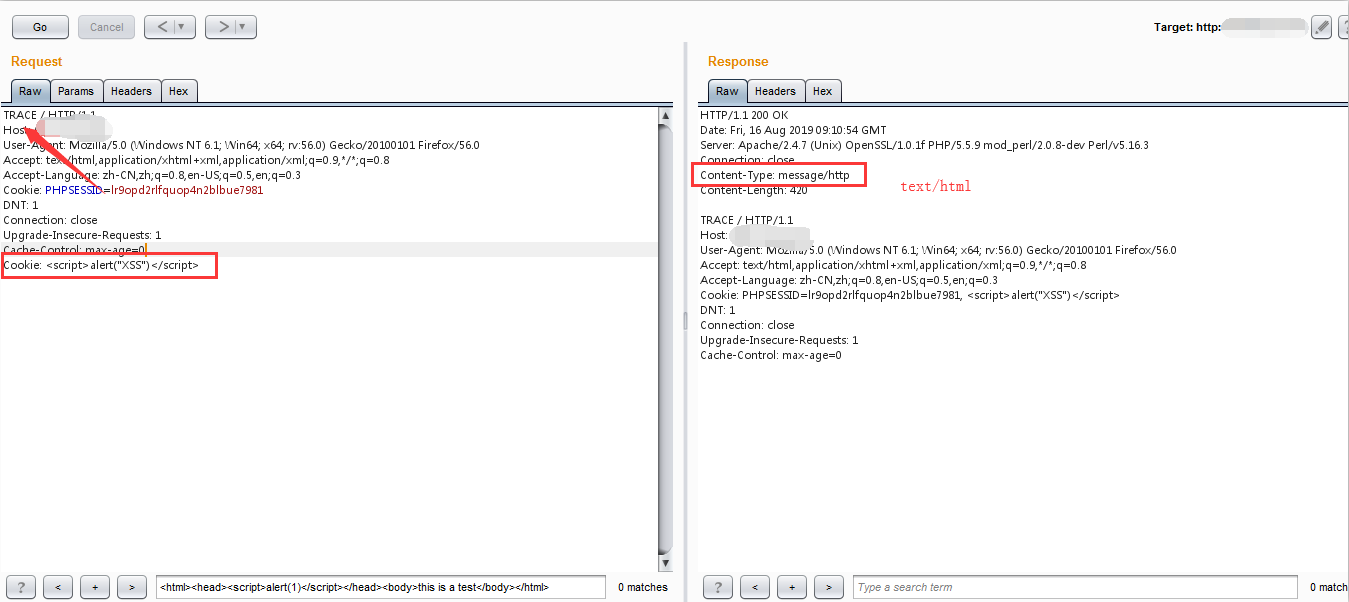Click the scroll-up arrow in request editor
The width and height of the screenshot is (1349, 602).
pos(666,115)
